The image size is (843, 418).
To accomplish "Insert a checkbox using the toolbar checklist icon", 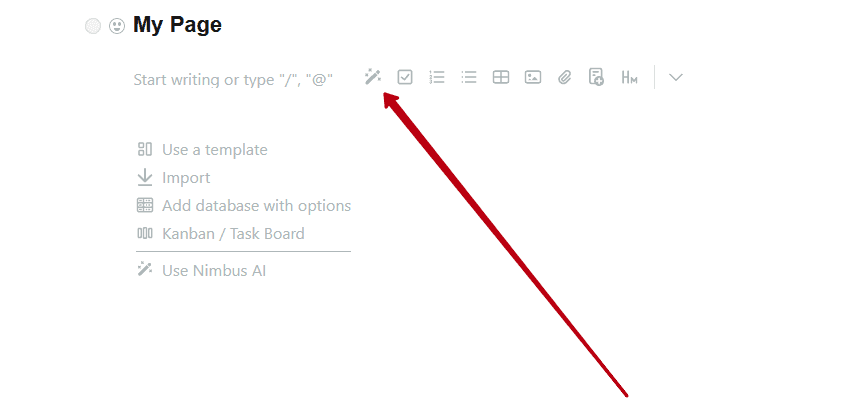I will click(x=405, y=77).
